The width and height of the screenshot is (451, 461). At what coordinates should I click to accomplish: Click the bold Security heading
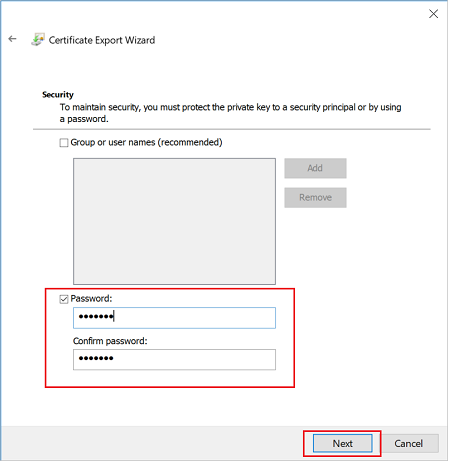pos(58,95)
